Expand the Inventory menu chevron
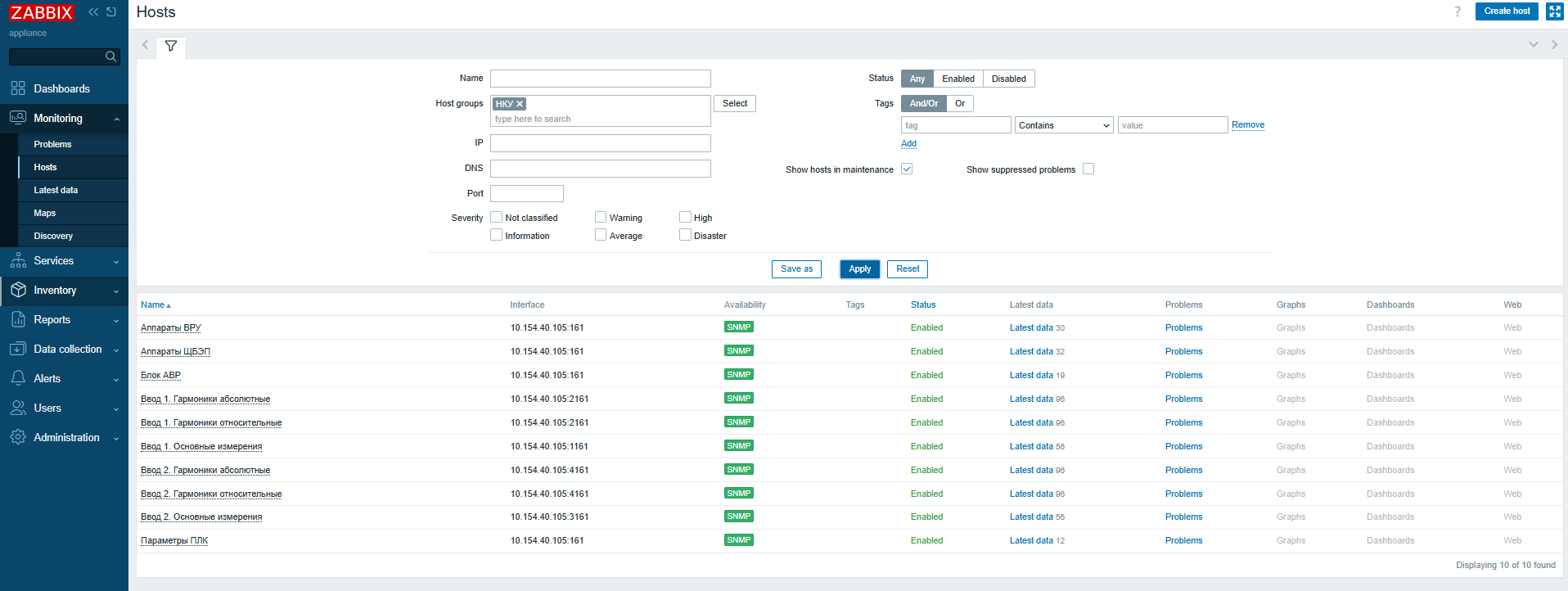This screenshot has width=1568, height=591. coord(116,291)
